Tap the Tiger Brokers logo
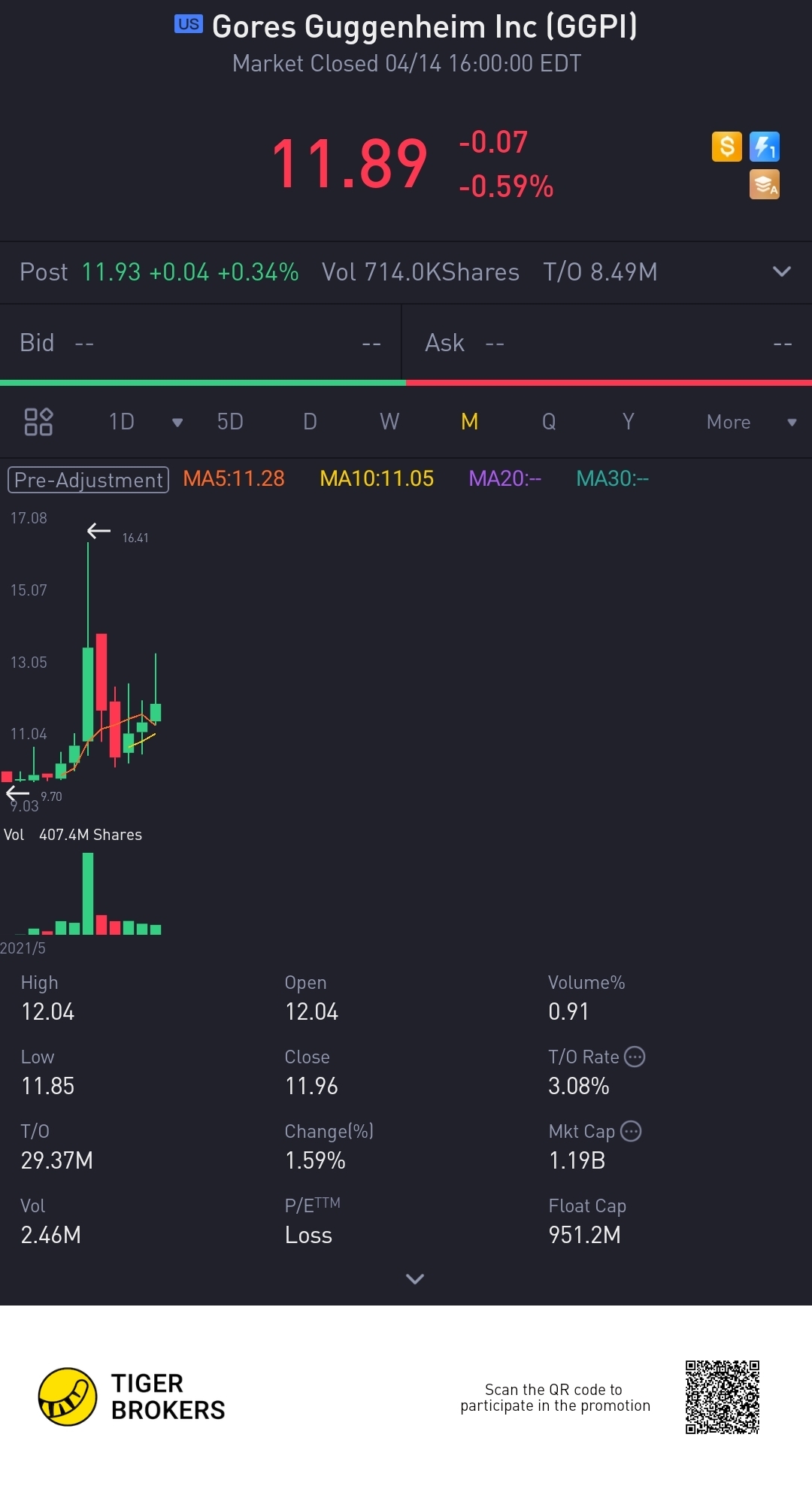This screenshot has width=812, height=1489. coord(132,1397)
